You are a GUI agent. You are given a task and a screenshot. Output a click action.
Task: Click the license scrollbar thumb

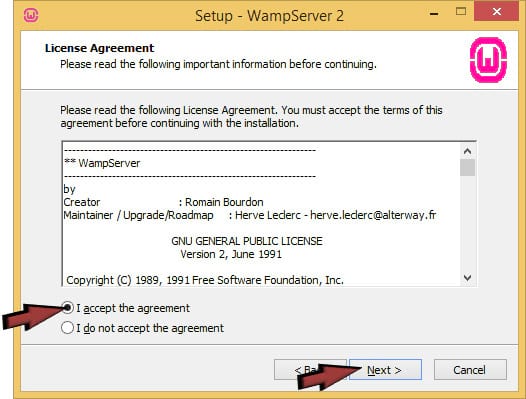click(x=467, y=167)
